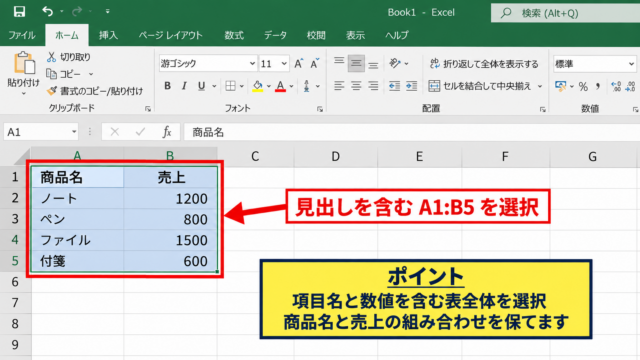The height and width of the screenshot is (360, 640).
Task: Select column D header
Action: (x=336, y=156)
